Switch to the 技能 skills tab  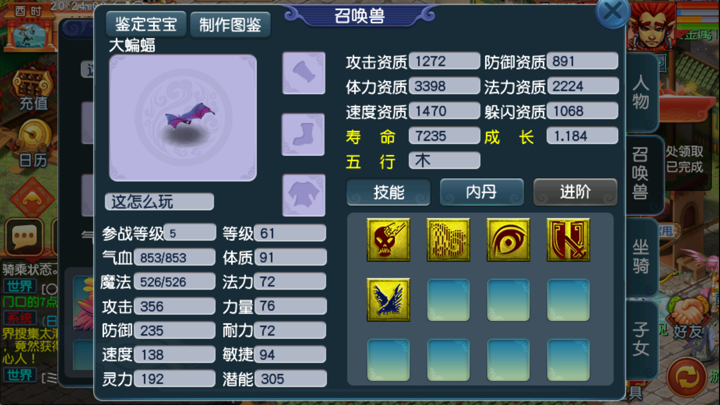click(388, 192)
